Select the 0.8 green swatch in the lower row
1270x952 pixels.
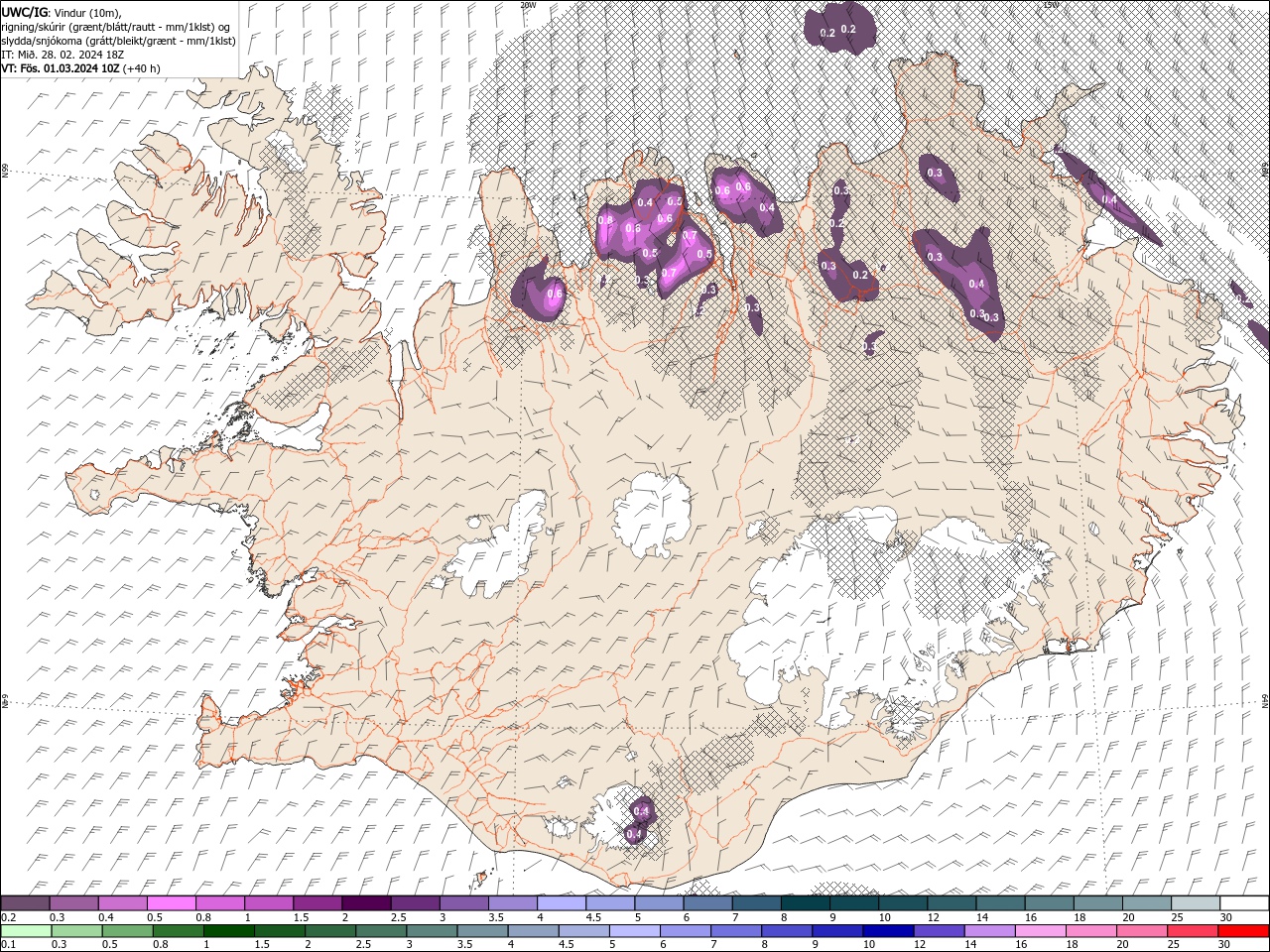point(179,931)
